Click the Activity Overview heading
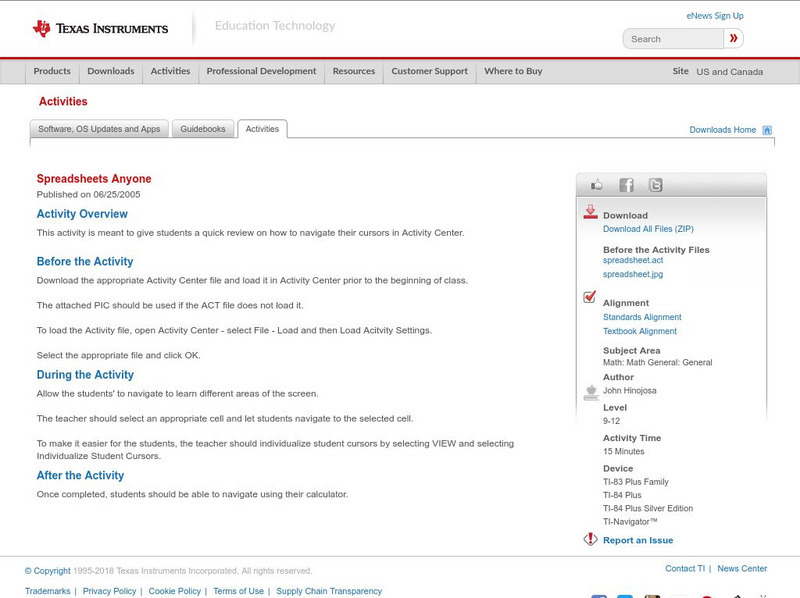The image size is (800, 598). (82, 214)
